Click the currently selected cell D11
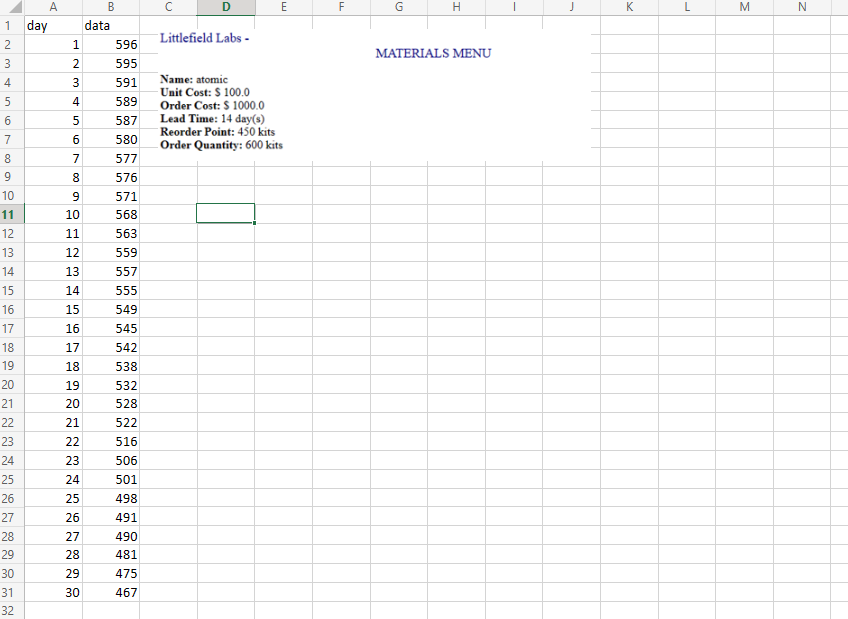 [x=226, y=214]
